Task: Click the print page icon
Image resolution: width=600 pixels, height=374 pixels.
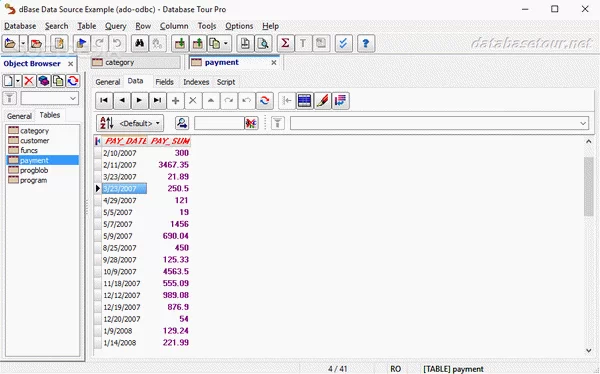Action: pos(245,43)
